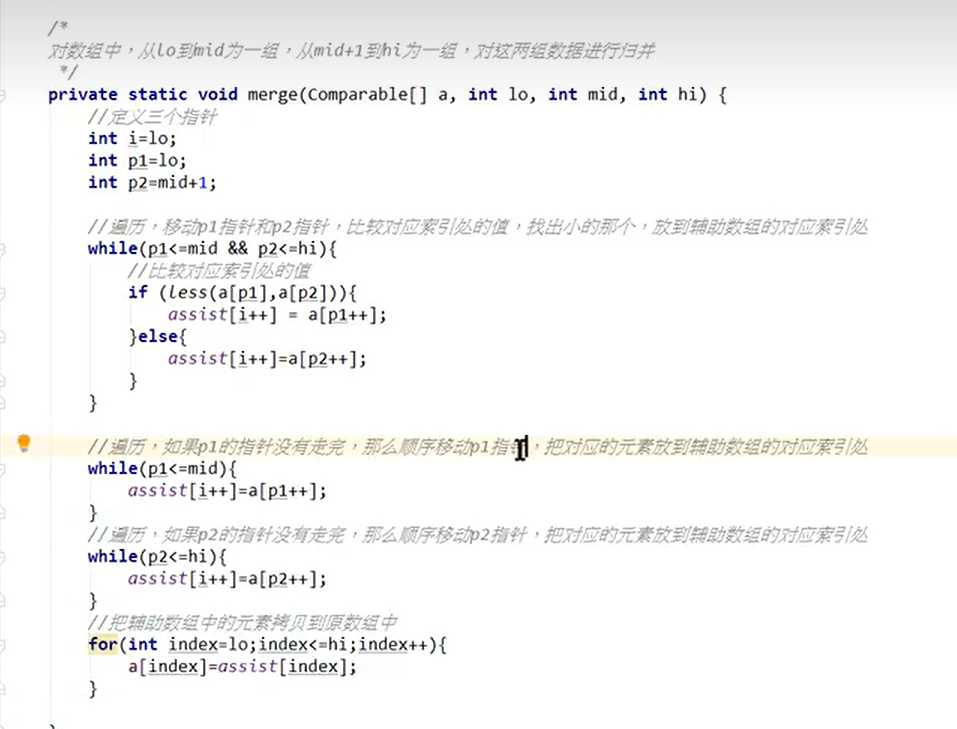
Task: Click the comment '//把辅助数组中的元素拷贝到原数组中'
Action: (242, 622)
